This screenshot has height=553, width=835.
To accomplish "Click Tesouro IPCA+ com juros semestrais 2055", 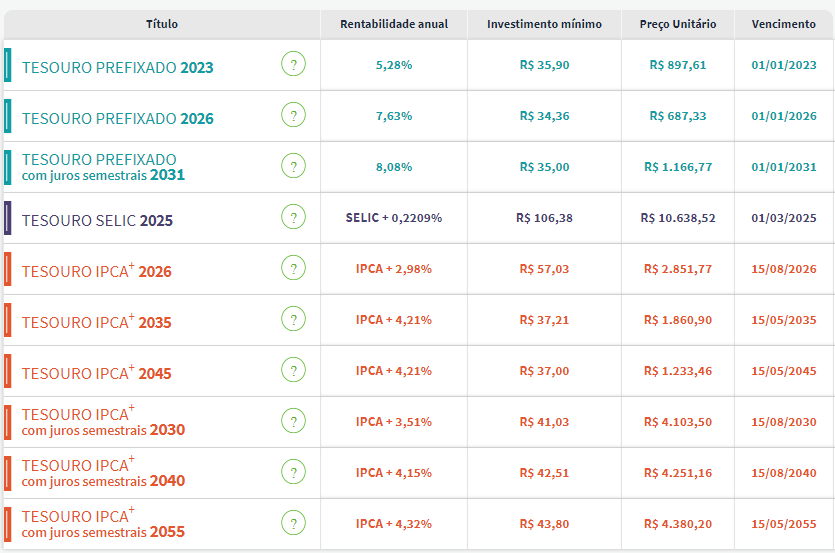I will point(102,524).
